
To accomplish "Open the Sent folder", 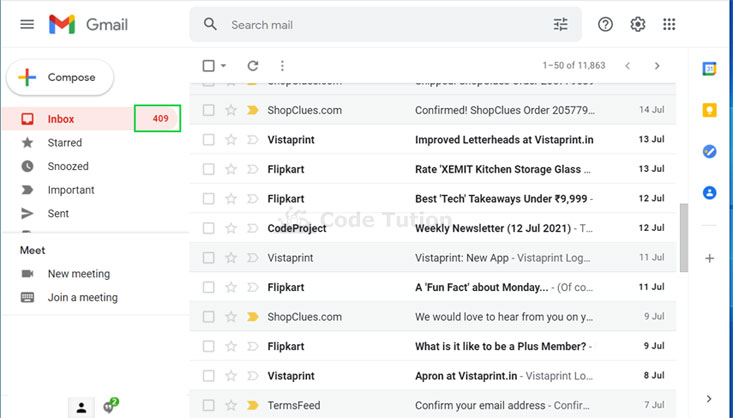I will pos(58,213).
